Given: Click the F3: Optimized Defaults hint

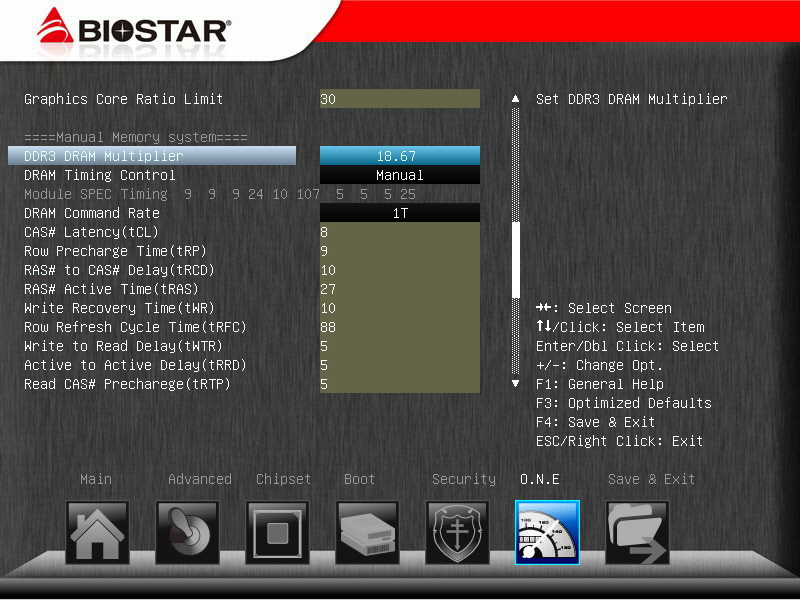Looking at the screenshot, I should pos(623,403).
